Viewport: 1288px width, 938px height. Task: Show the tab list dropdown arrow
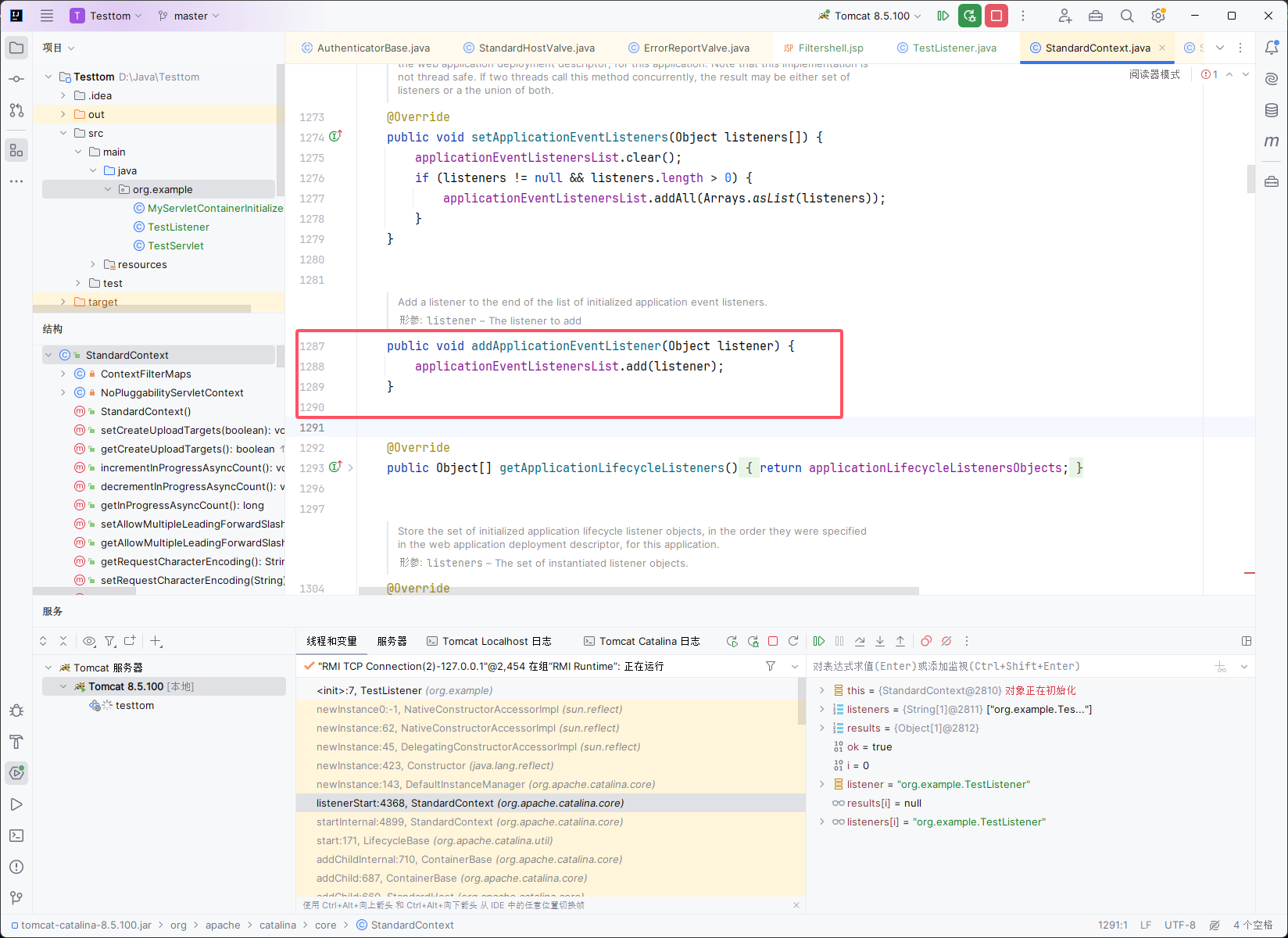pos(1220,48)
